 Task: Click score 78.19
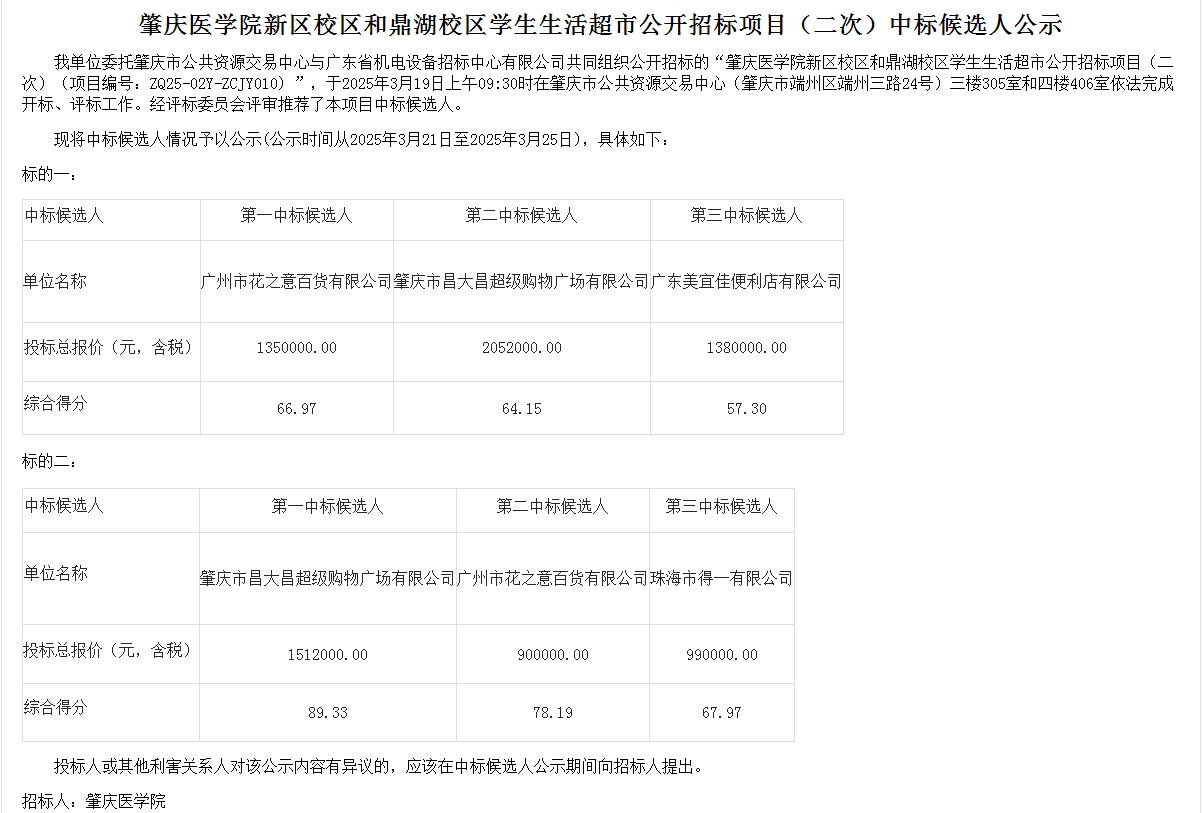click(553, 713)
